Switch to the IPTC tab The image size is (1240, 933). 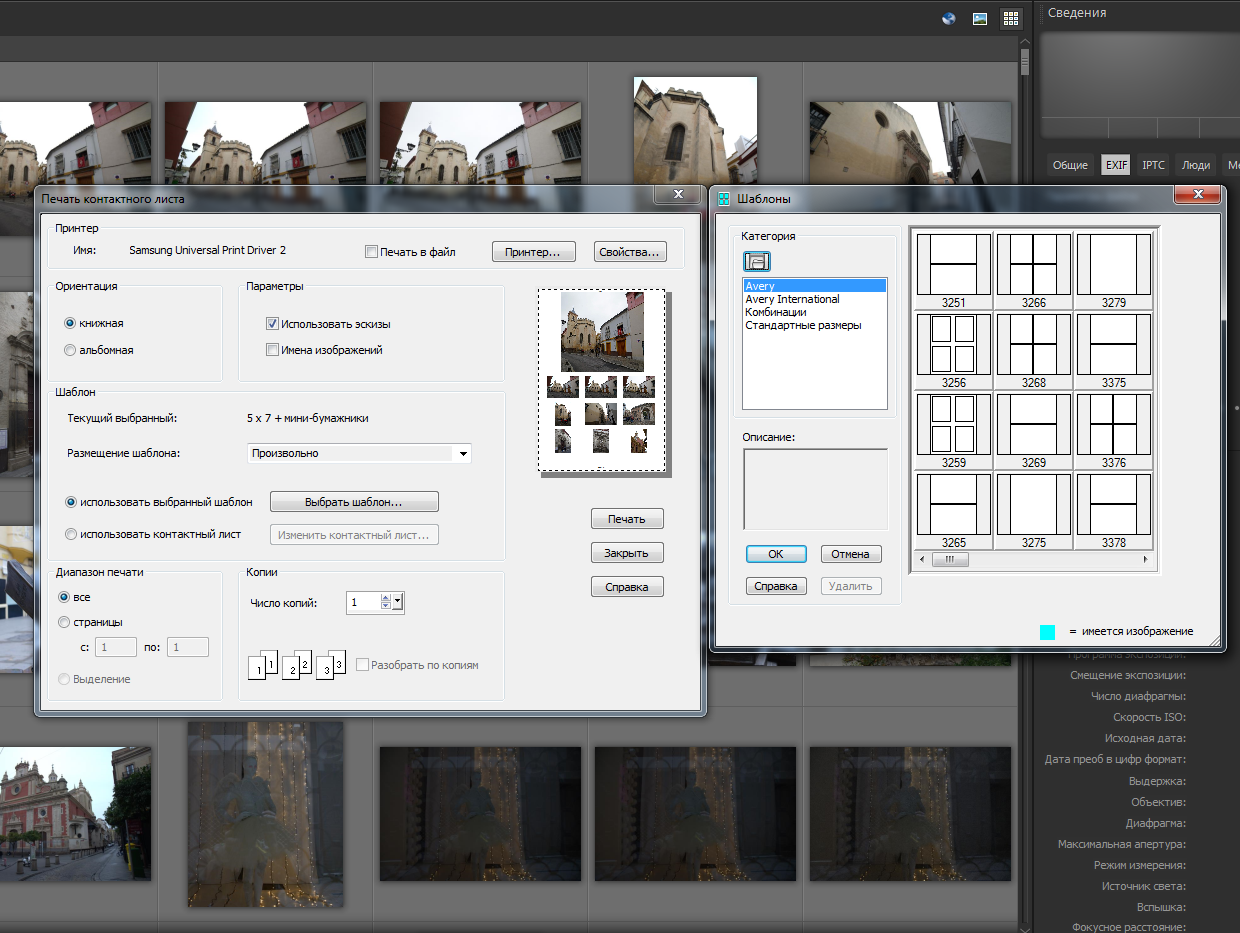(1153, 165)
